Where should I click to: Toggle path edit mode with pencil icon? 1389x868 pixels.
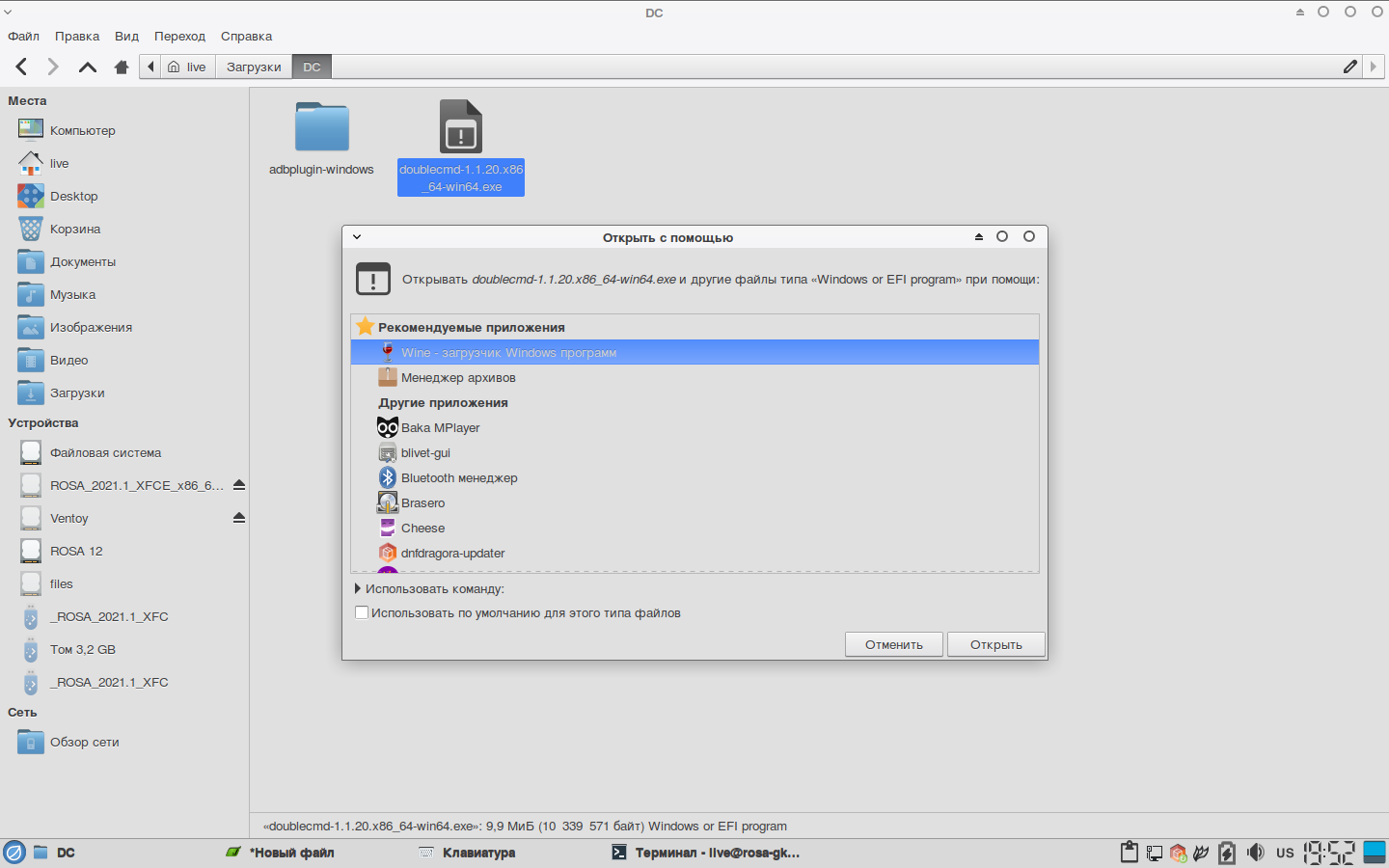coord(1350,67)
